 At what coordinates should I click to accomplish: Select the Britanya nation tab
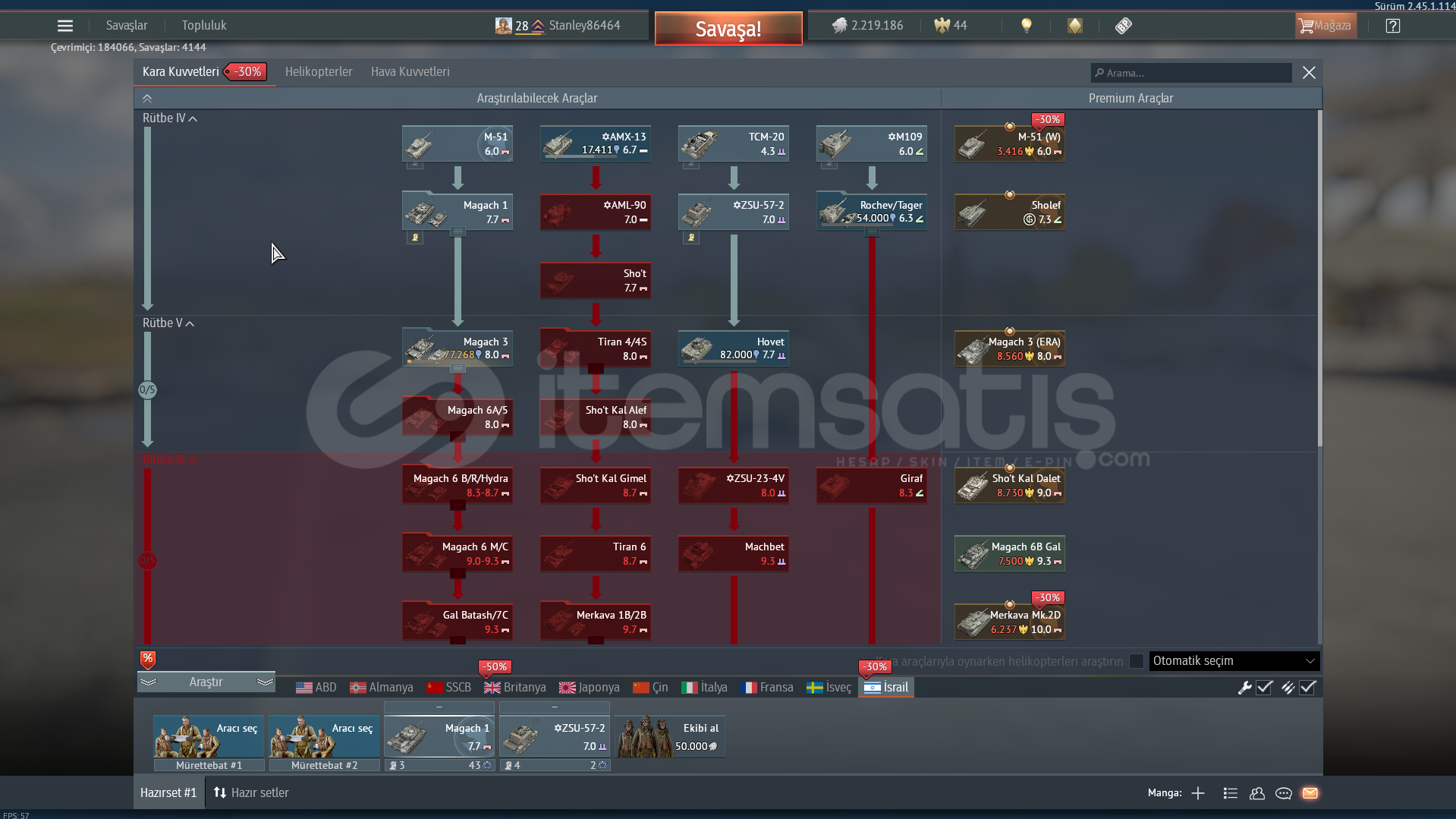click(x=515, y=688)
